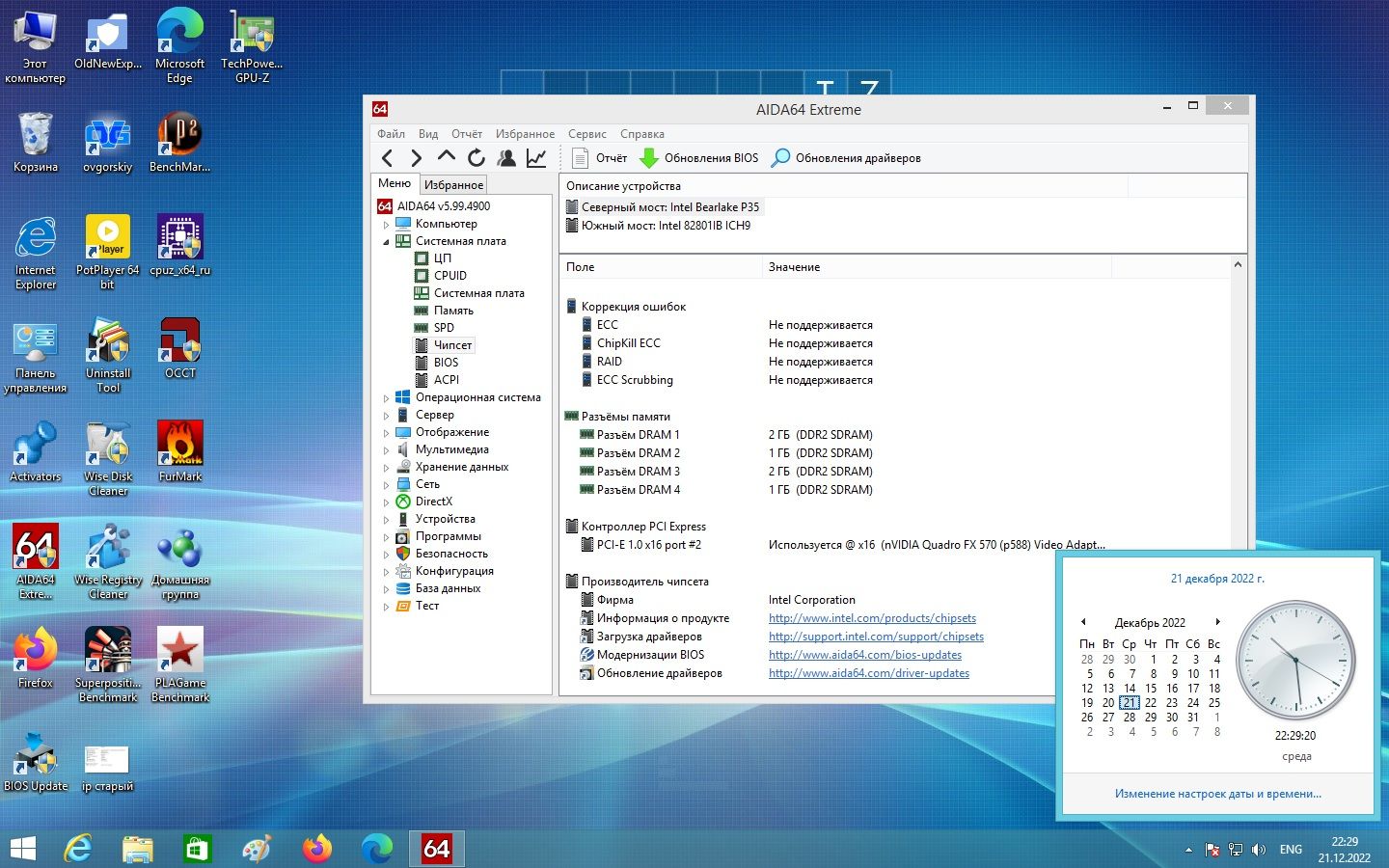The image size is (1389, 868).
Task: Open the intel.com/products/chipsets link
Action: click(x=872, y=618)
